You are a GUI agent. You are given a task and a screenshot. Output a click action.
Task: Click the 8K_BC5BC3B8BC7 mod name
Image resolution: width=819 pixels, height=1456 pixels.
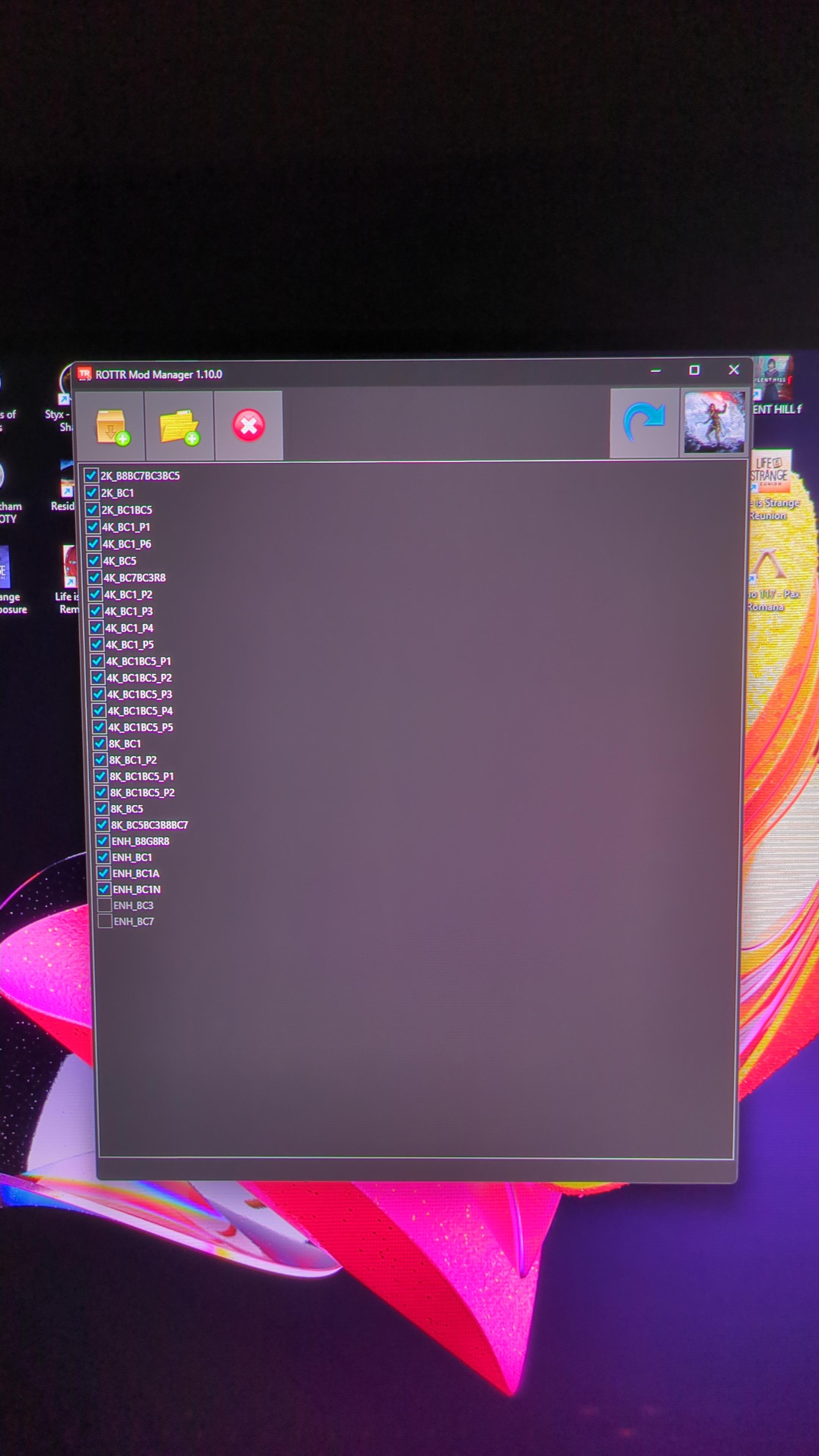pyautogui.click(x=150, y=825)
